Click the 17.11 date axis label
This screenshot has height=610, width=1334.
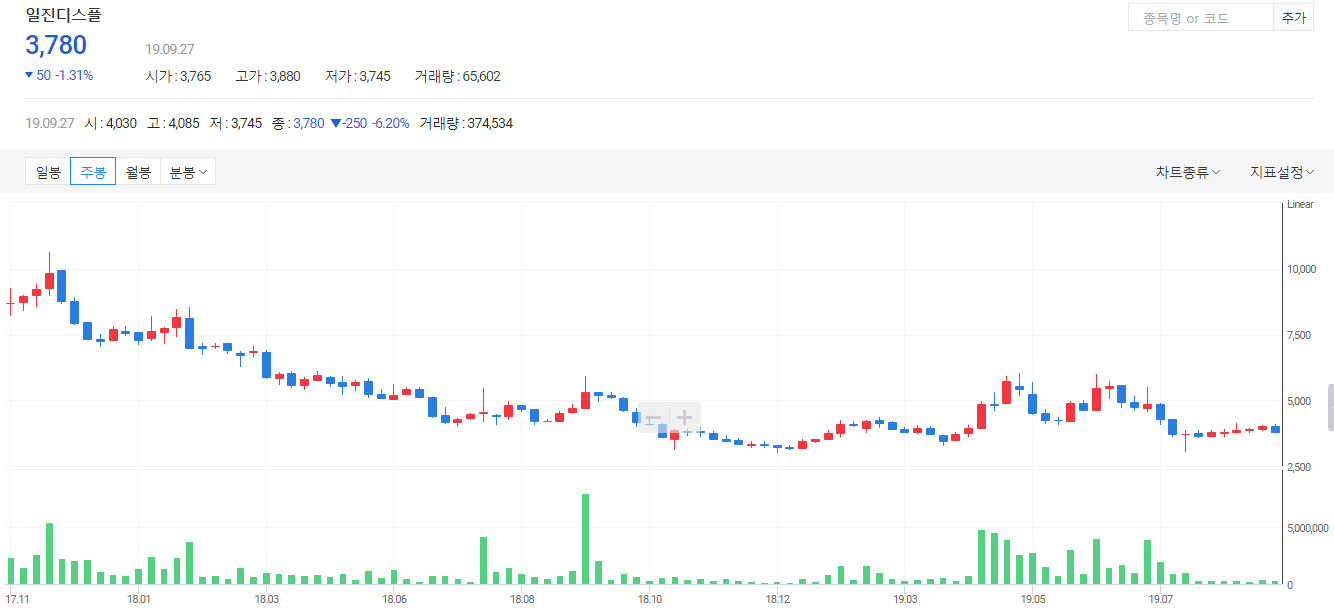pos(17,599)
